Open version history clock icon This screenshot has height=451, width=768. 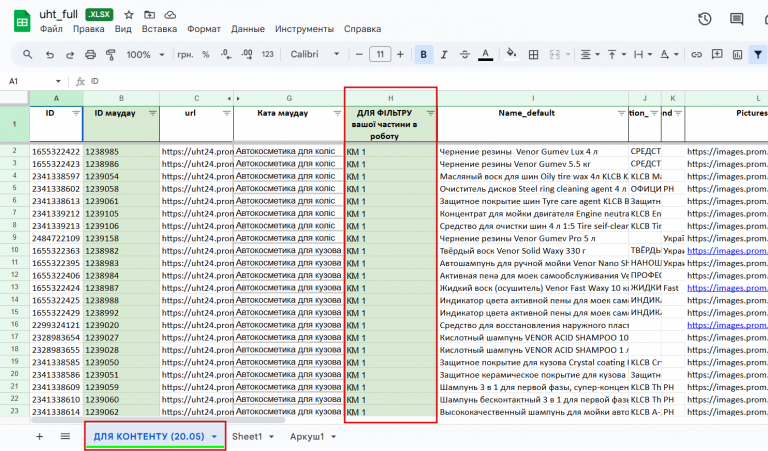click(x=705, y=19)
